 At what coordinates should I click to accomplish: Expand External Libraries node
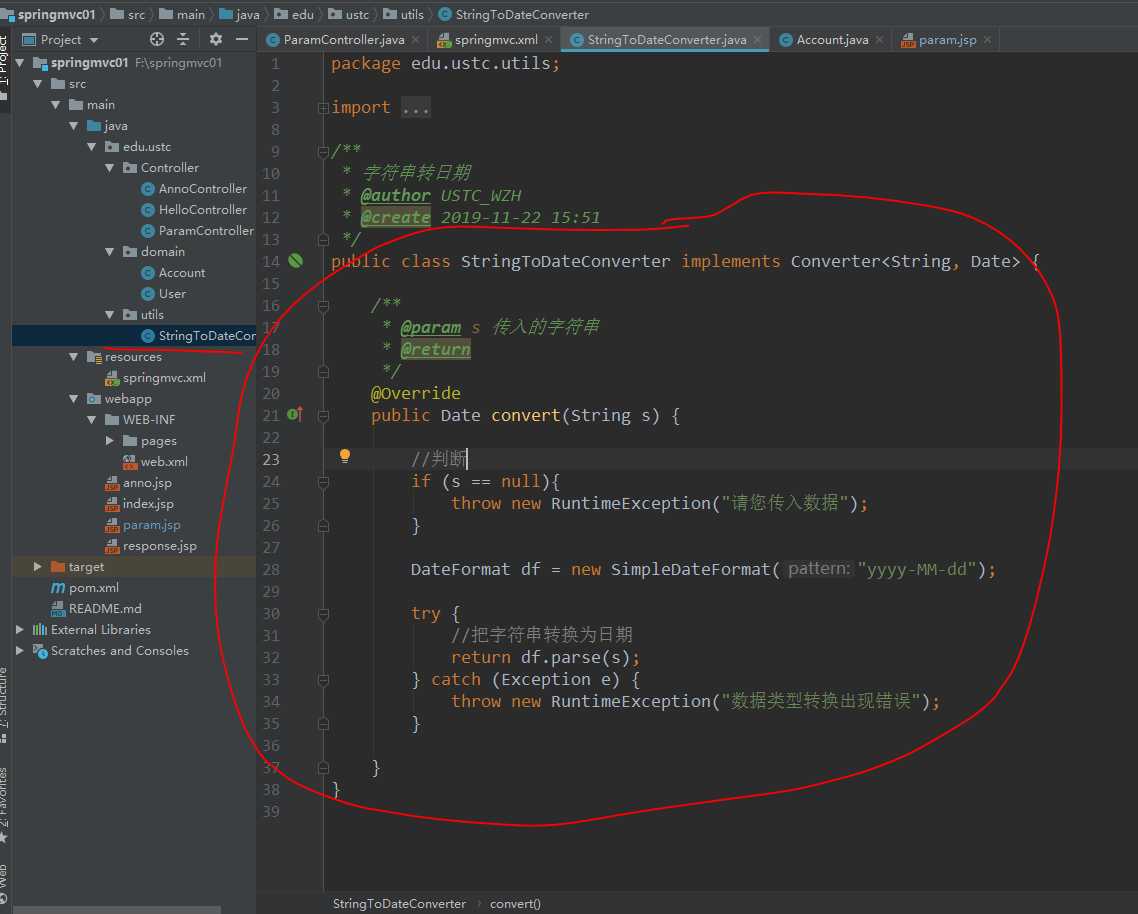pyautogui.click(x=20, y=629)
